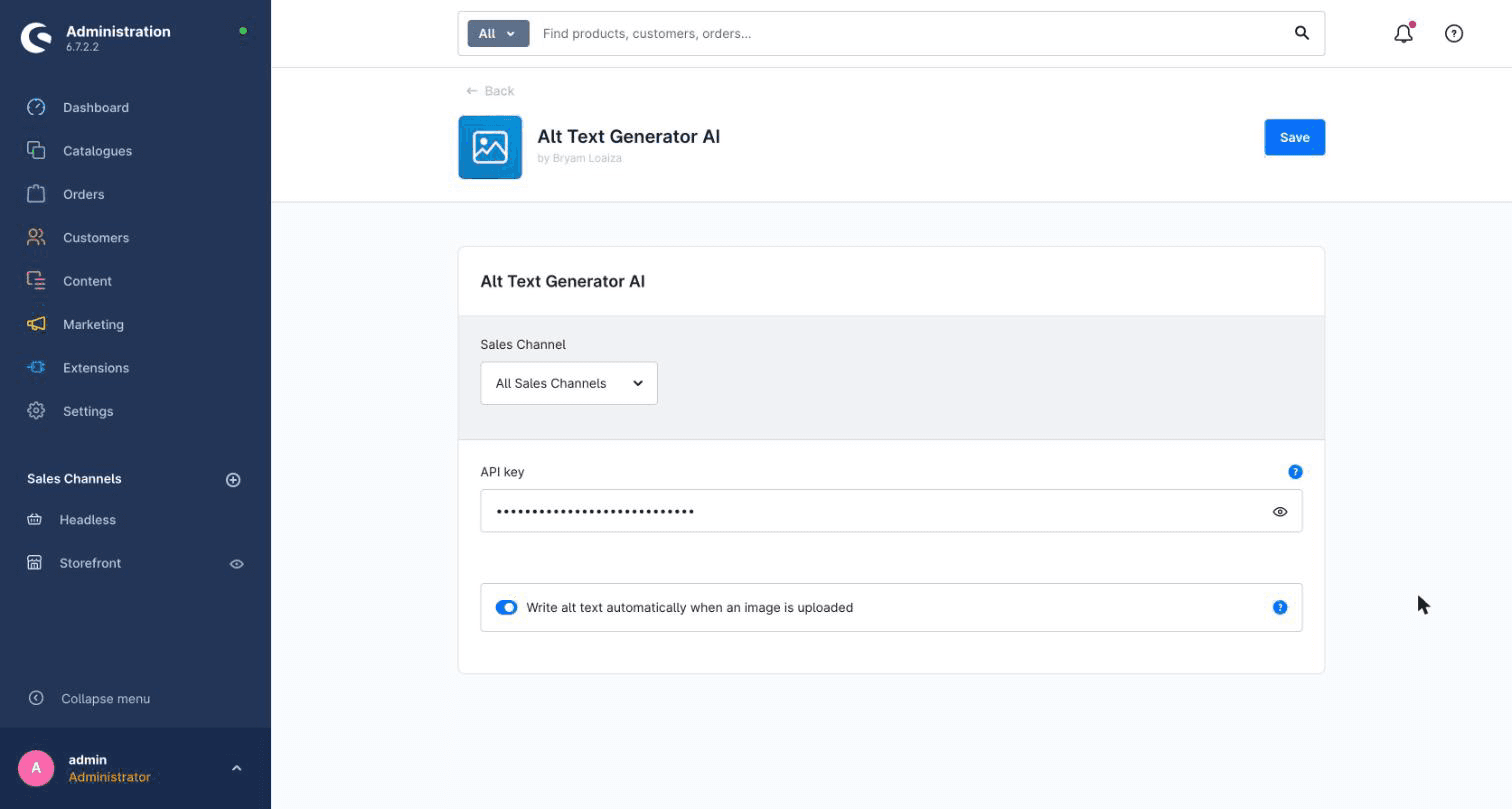Open the Customers people icon
The height and width of the screenshot is (809, 1512).
point(36,237)
